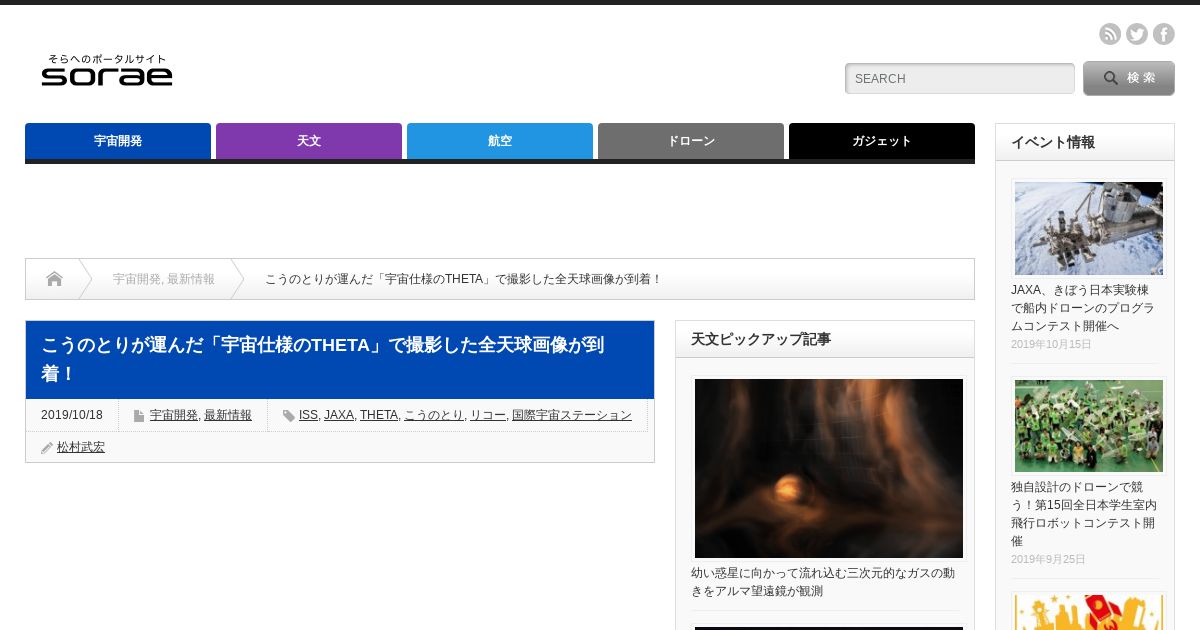The image size is (1200, 630).
Task: Open author 松村武宏 link
Action: tap(81, 447)
